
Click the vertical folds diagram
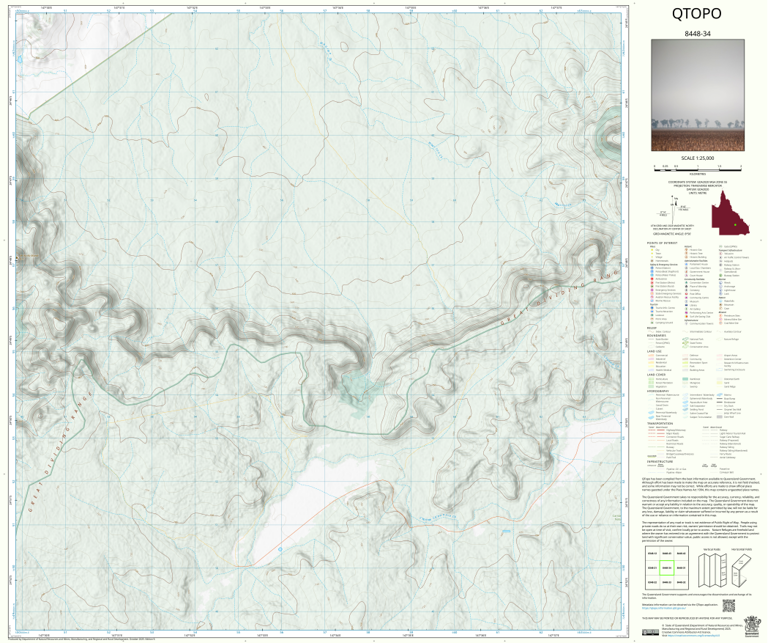coord(711,570)
